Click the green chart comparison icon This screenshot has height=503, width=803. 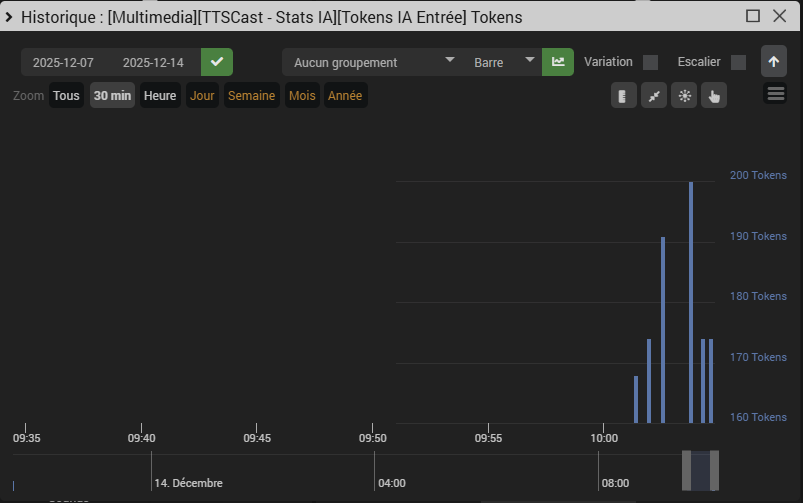point(557,62)
